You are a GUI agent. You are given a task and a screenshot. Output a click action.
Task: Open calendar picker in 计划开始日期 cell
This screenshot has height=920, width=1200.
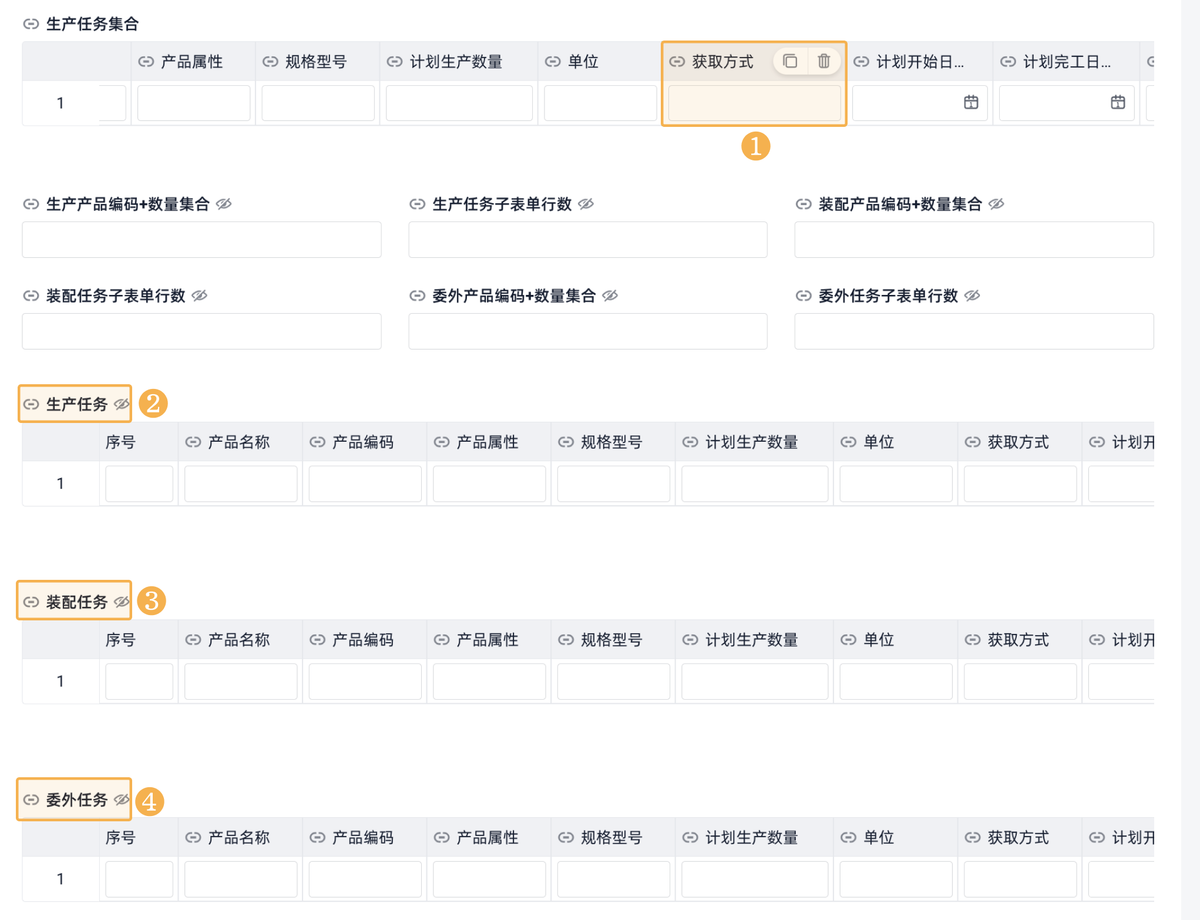[x=970, y=102]
